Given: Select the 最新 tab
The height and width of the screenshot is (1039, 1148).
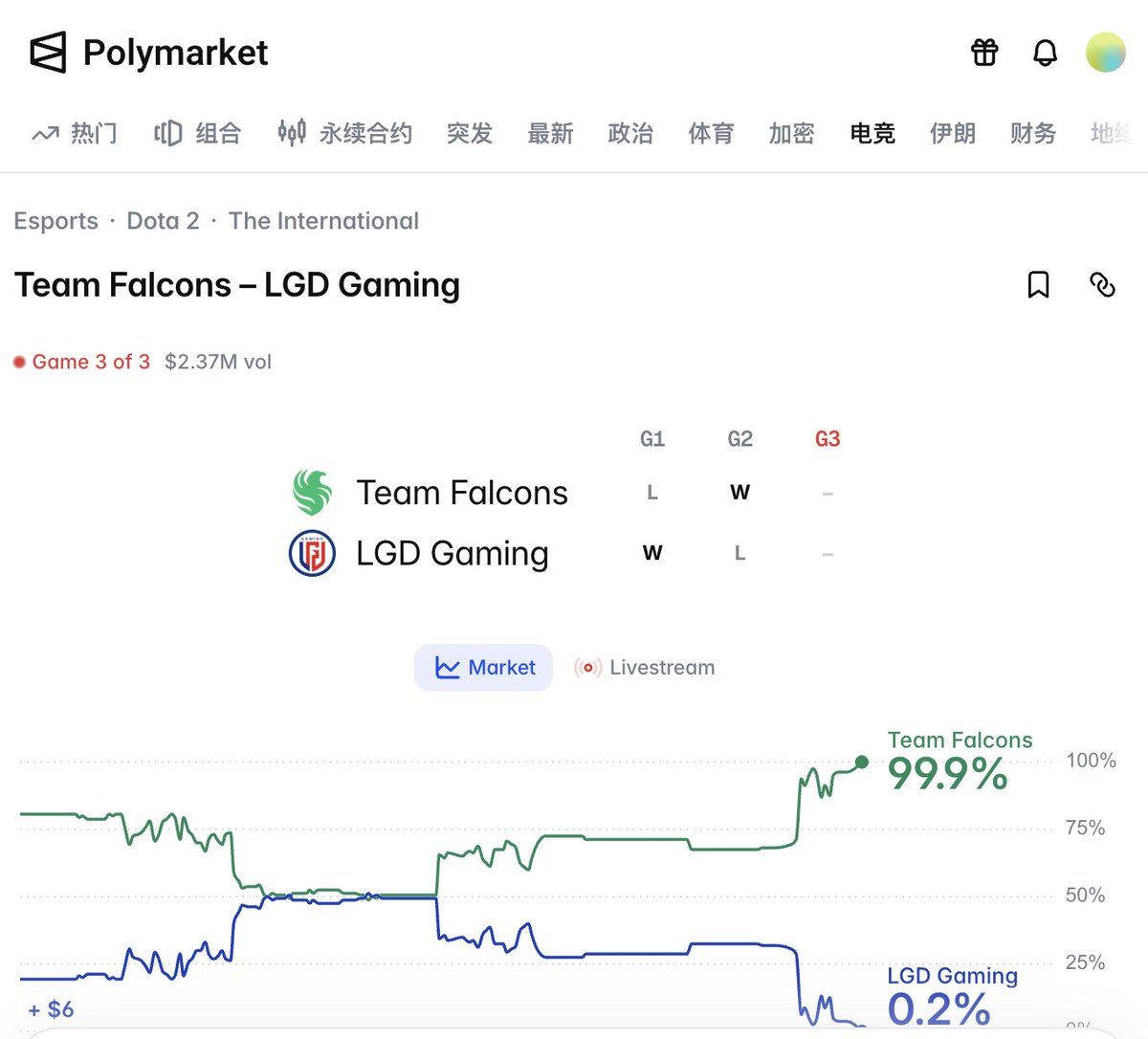Looking at the screenshot, I should pos(550,133).
